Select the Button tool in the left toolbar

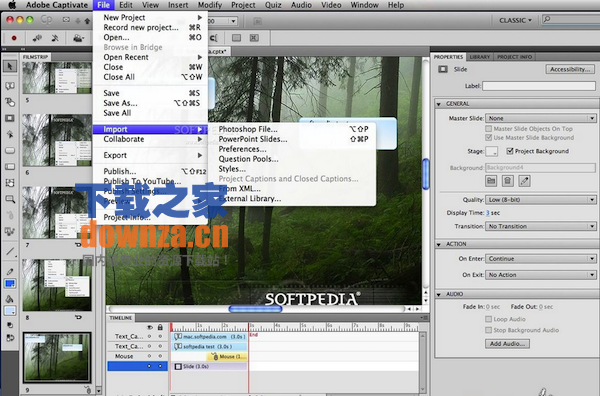[x=10, y=150]
